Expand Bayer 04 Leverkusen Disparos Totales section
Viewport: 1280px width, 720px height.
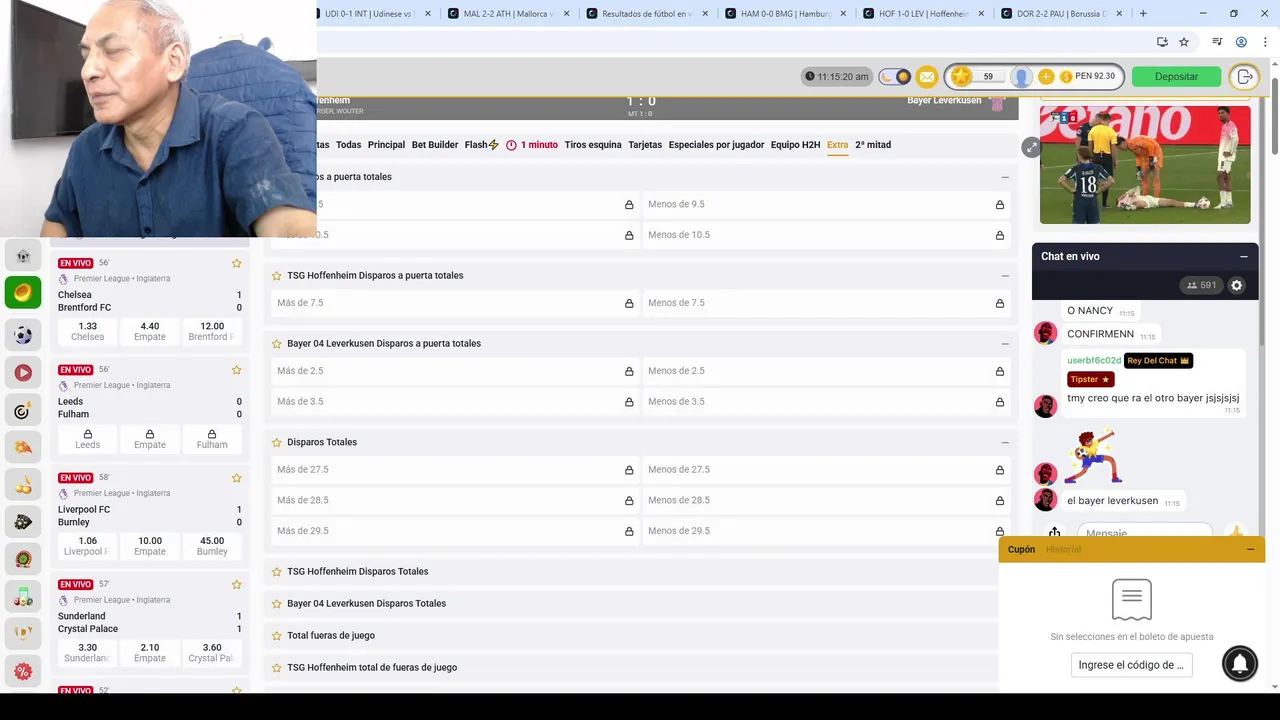632,603
